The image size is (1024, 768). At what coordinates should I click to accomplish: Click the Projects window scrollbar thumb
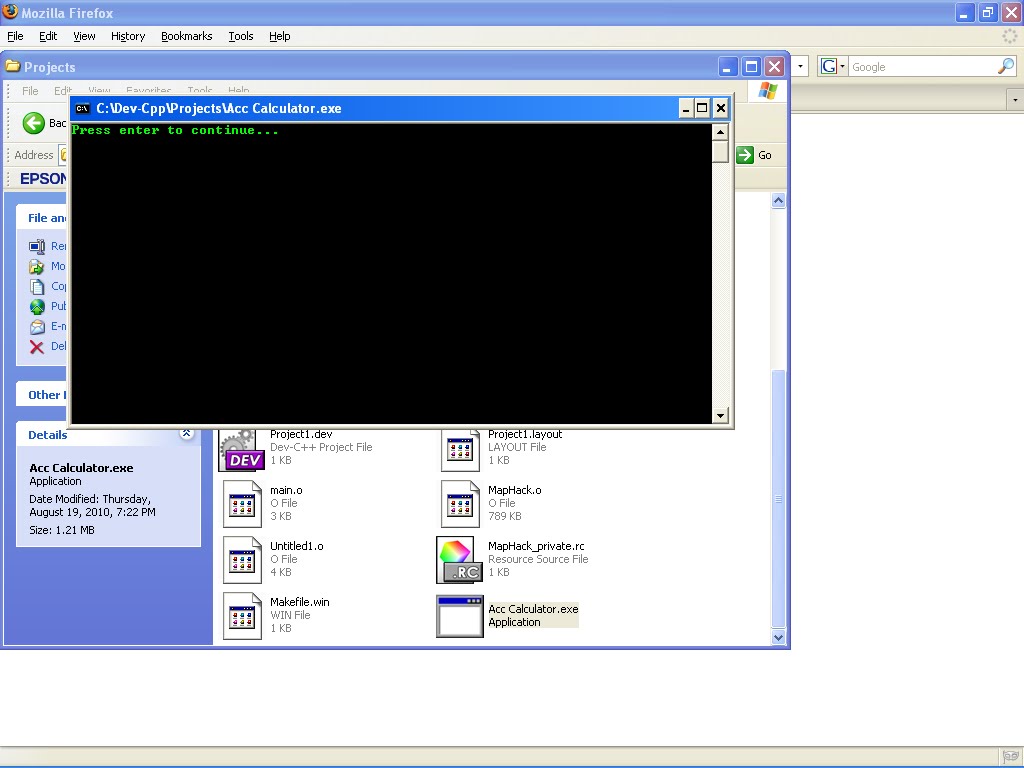click(x=778, y=499)
